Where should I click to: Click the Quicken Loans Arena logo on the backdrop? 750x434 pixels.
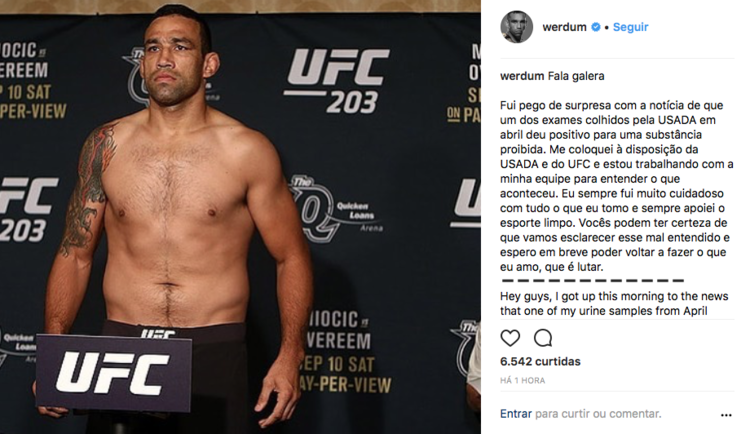click(x=335, y=208)
